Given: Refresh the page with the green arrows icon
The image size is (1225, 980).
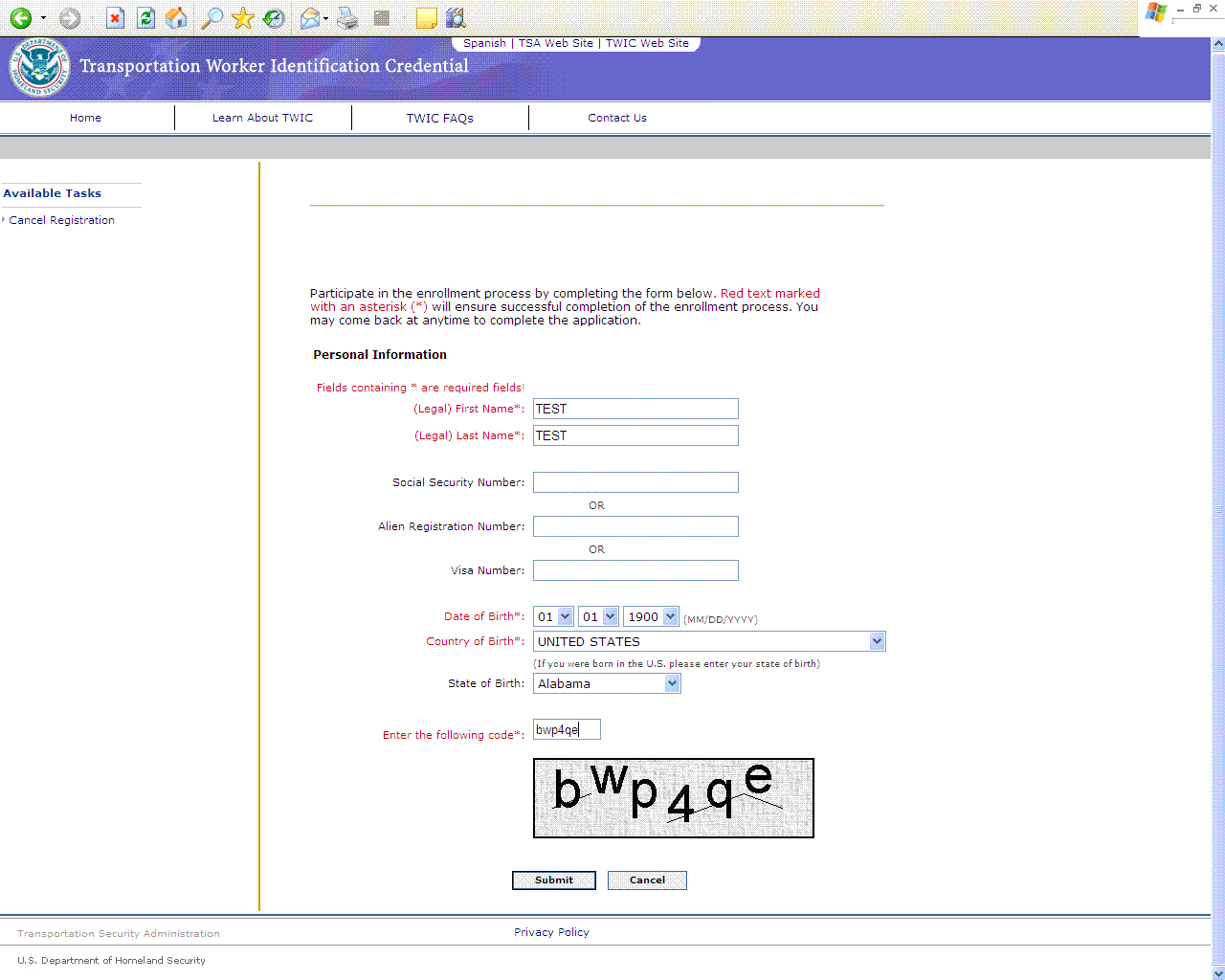Looking at the screenshot, I should [145, 18].
